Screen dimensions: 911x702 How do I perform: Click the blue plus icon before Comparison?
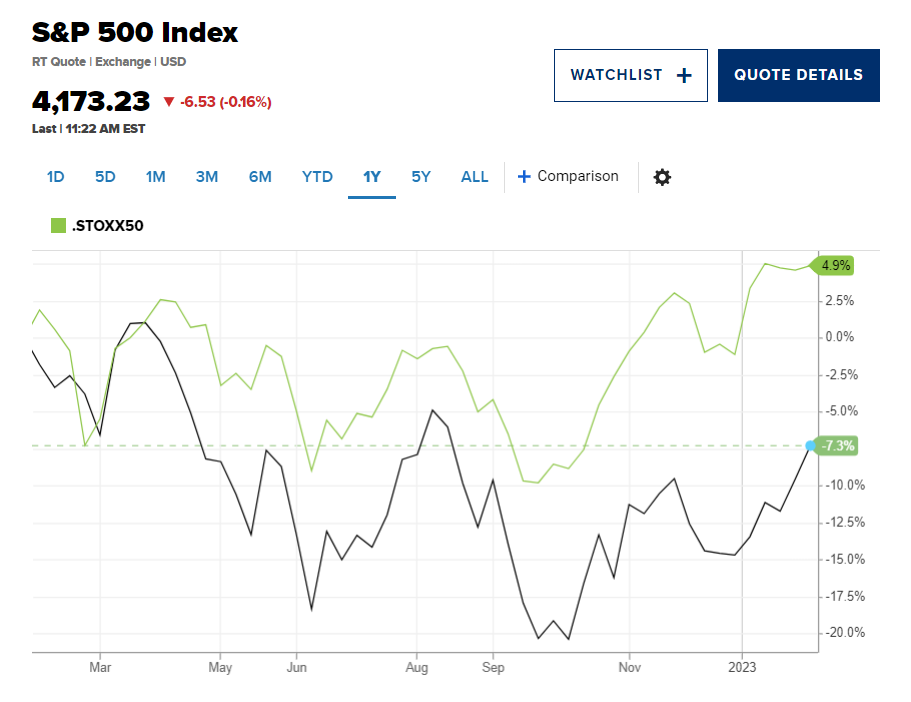pos(523,177)
